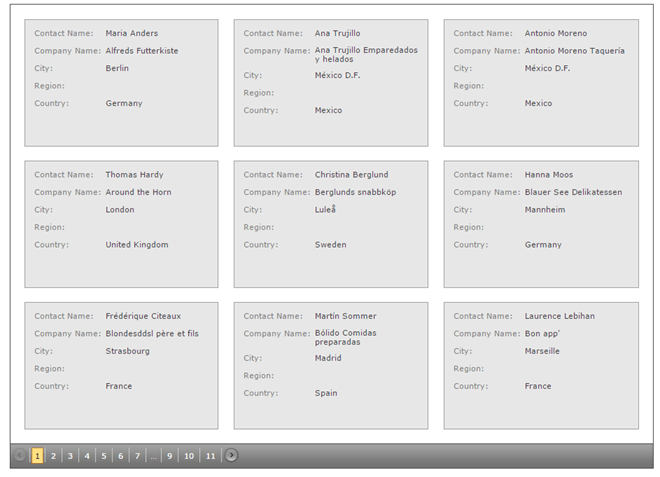This screenshot has height=477, width=660.
Task: Select the Hanna Moos contact name
Action: tap(549, 175)
